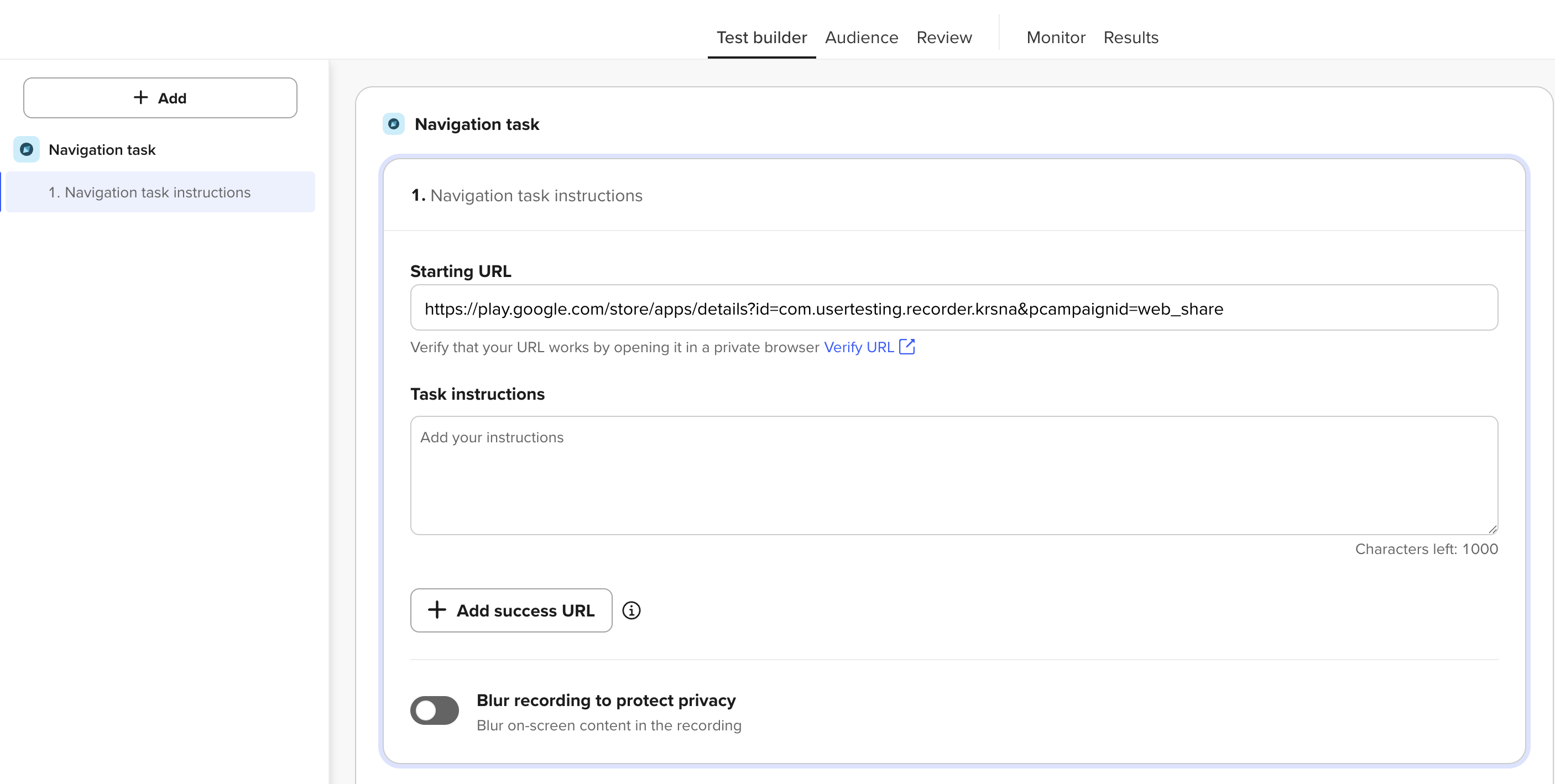Switch to the Audience tab
The height and width of the screenshot is (784, 1555).
tap(862, 38)
